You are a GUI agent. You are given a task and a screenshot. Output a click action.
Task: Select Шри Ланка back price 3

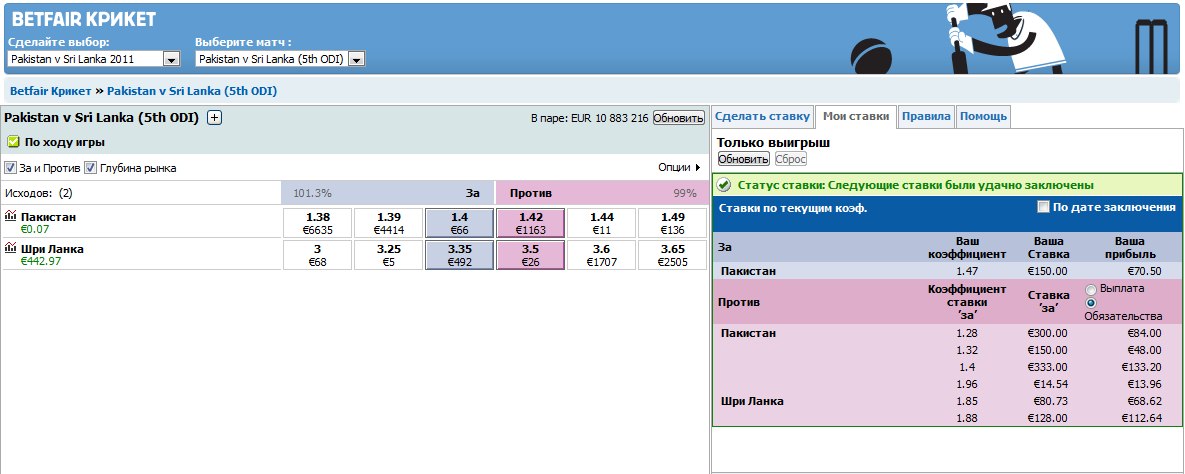click(x=317, y=255)
